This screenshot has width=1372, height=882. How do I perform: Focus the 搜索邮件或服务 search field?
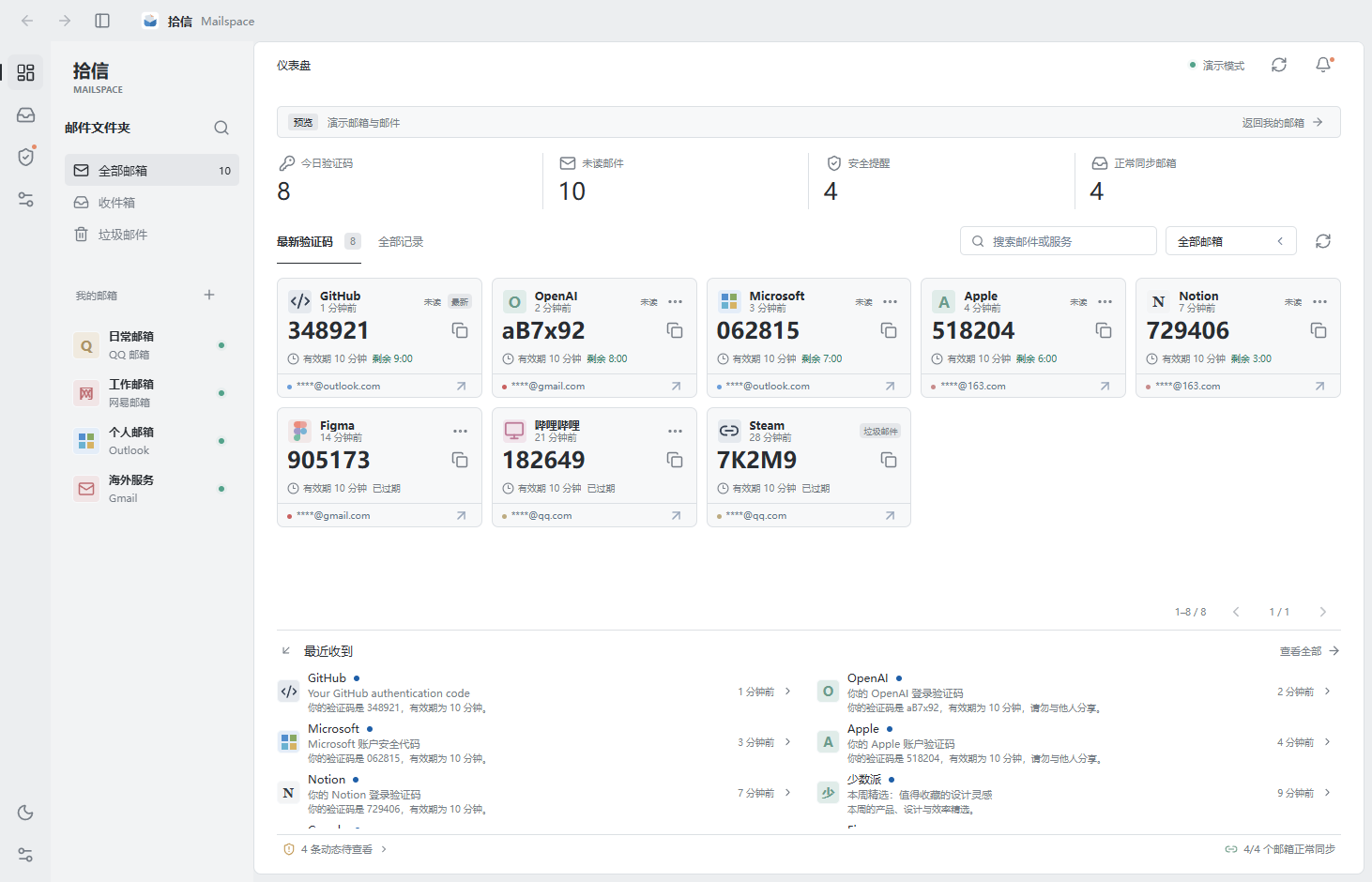pos(1058,241)
